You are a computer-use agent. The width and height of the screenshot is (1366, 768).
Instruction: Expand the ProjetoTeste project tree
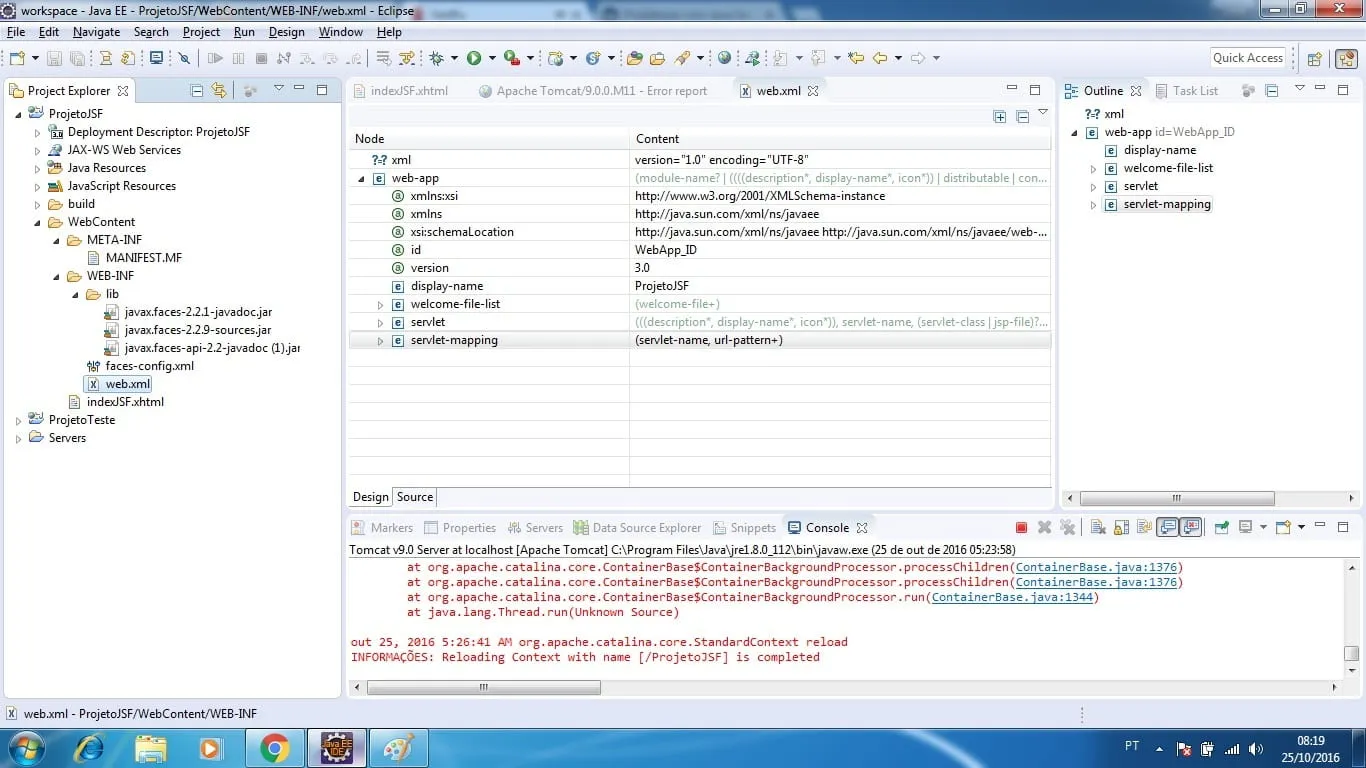pos(18,421)
